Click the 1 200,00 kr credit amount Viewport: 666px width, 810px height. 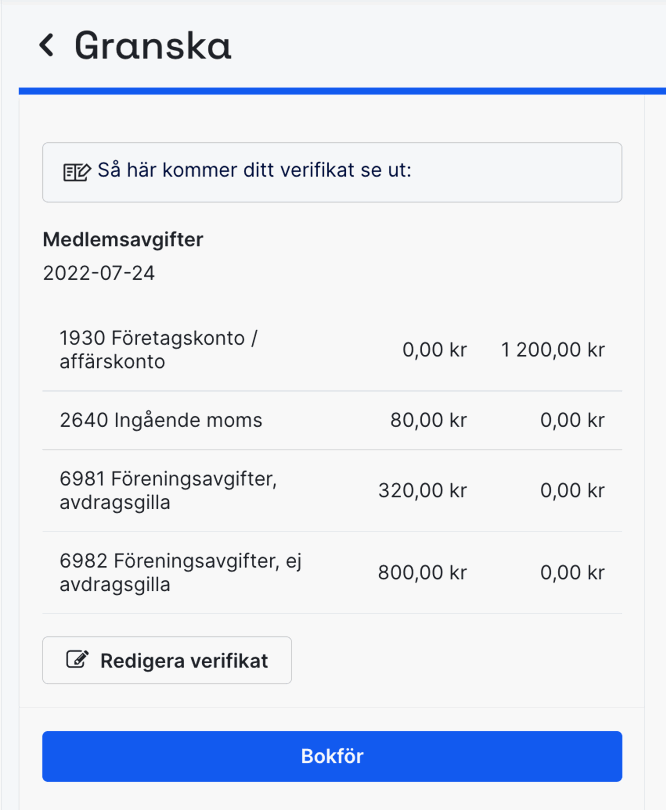pos(552,350)
